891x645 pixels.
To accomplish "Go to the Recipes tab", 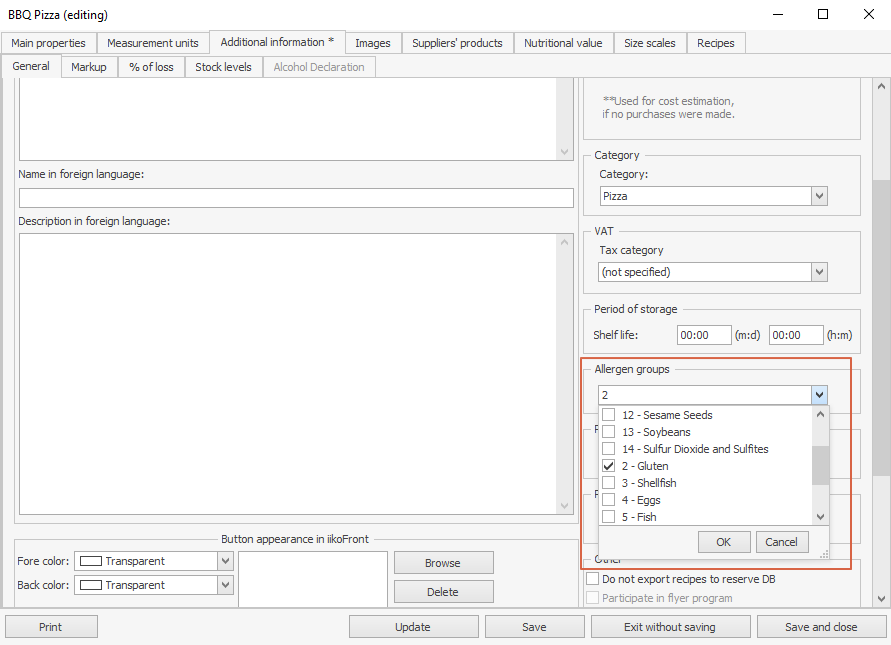I will (715, 43).
